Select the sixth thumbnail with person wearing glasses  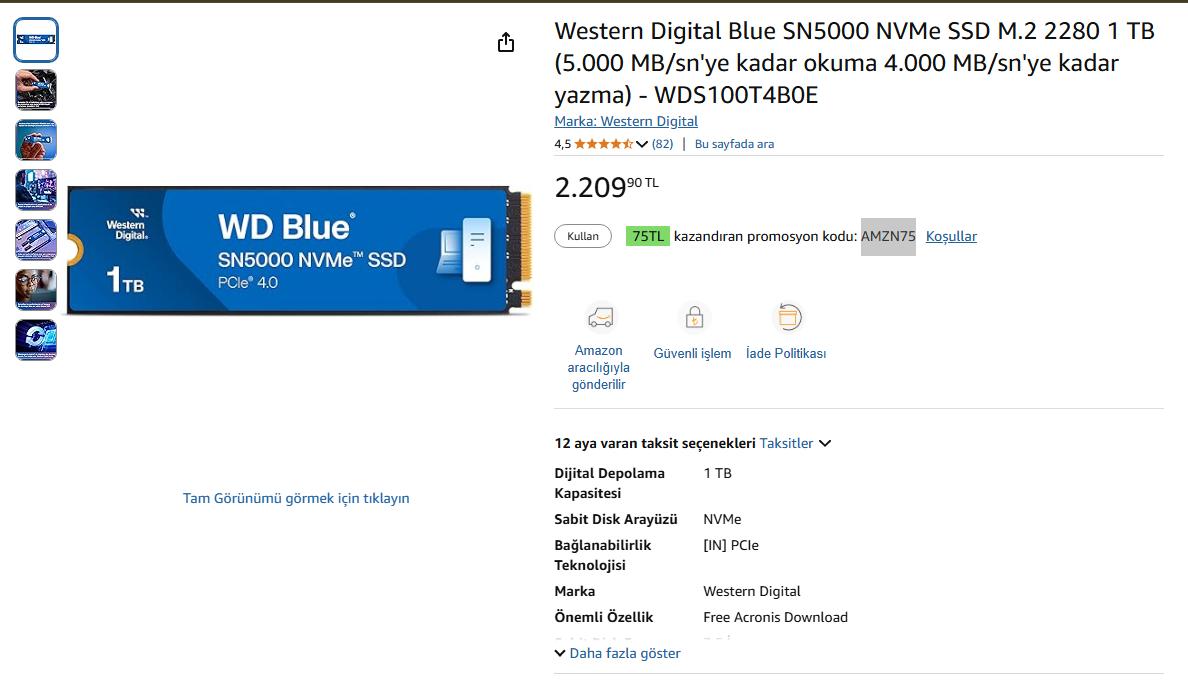[36, 290]
